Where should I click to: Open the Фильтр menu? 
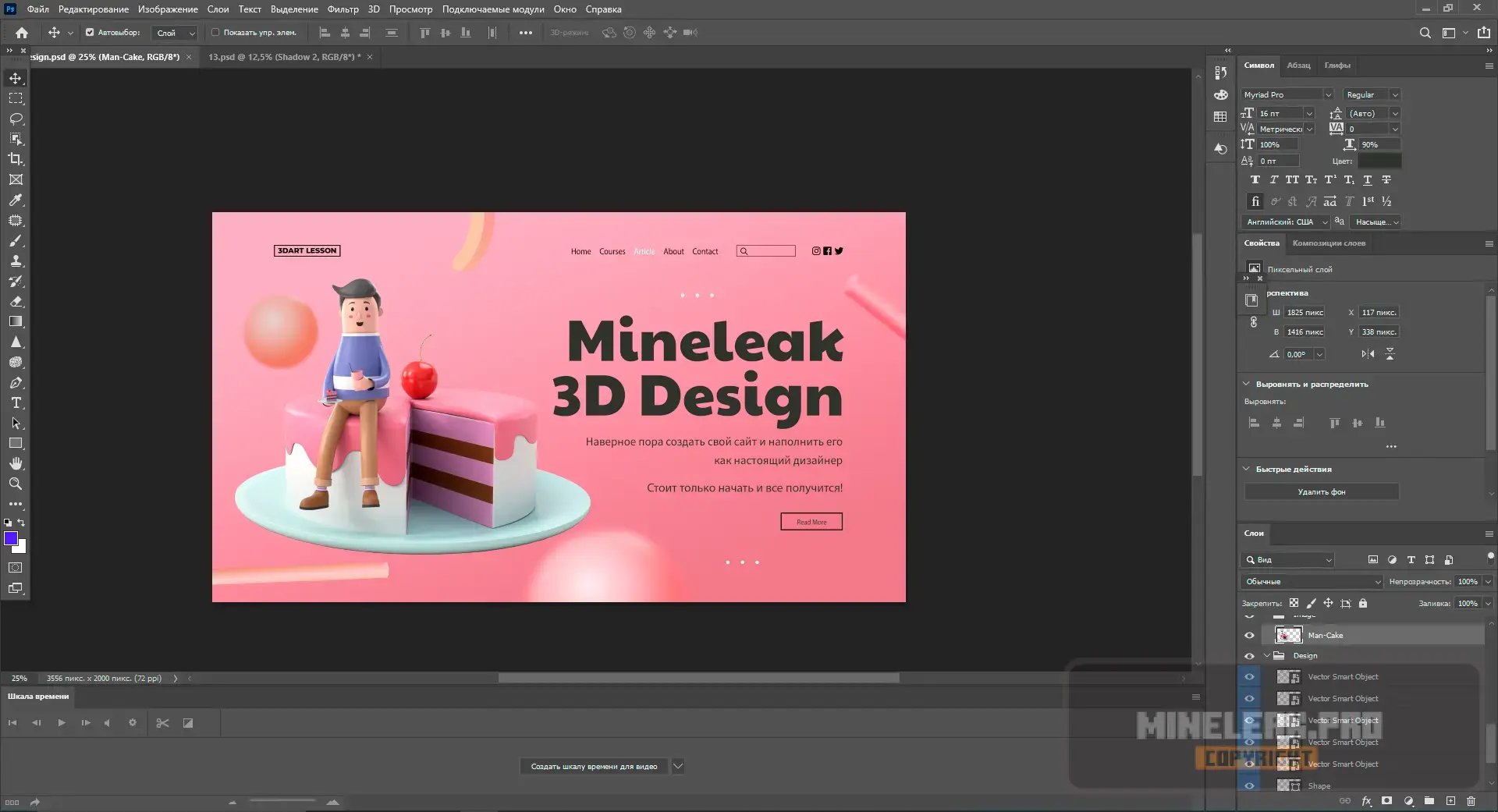point(343,9)
